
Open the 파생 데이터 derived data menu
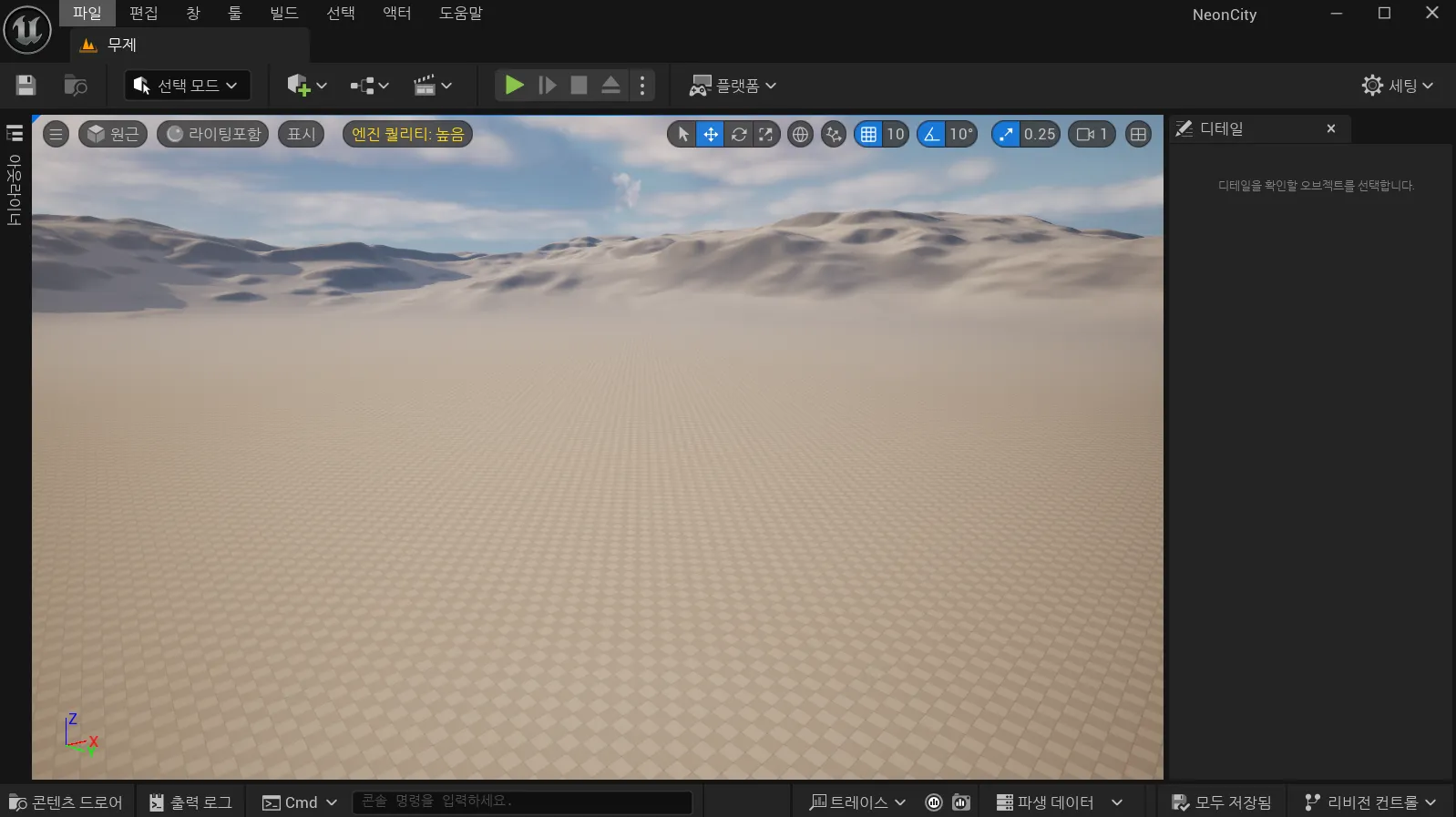pyautogui.click(x=1060, y=802)
